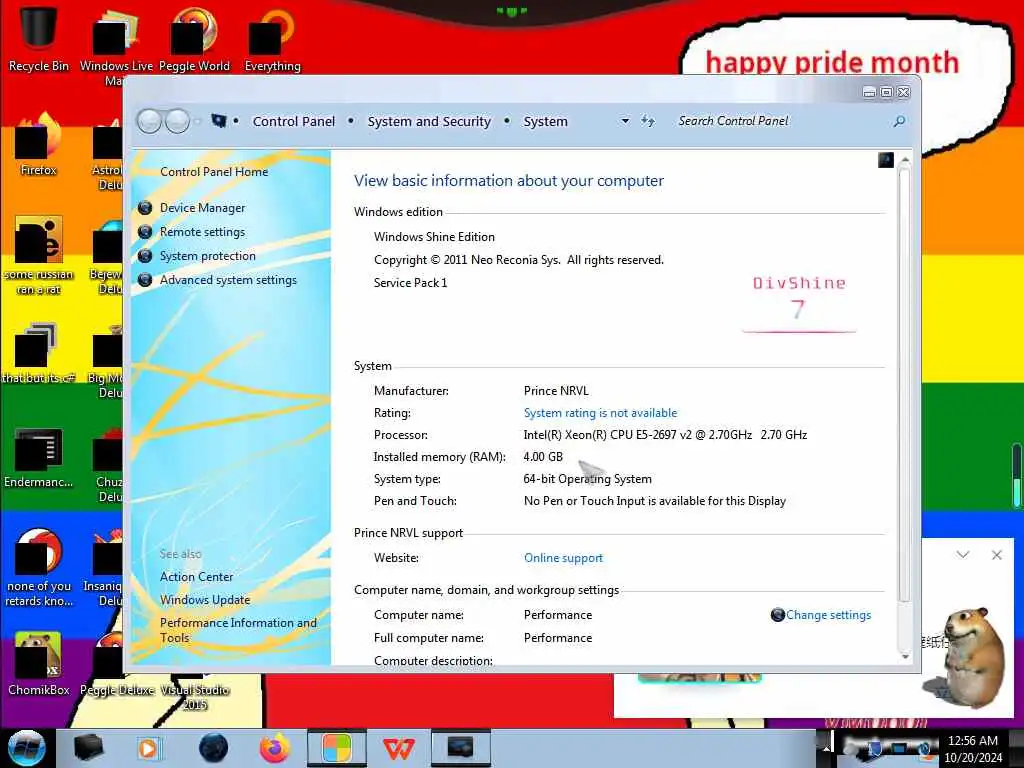Select the monitor window taskbar button

460,748
